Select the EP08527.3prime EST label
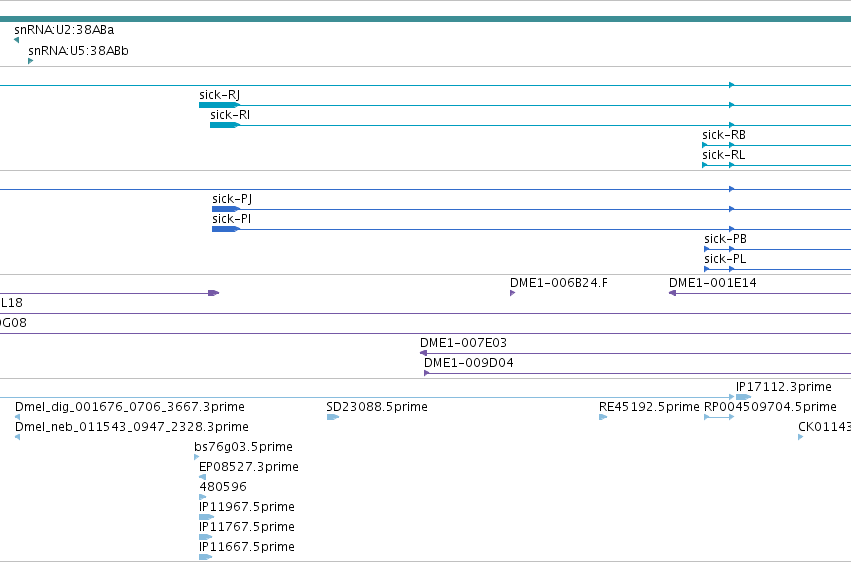This screenshot has height=562, width=851. pyautogui.click(x=249, y=468)
